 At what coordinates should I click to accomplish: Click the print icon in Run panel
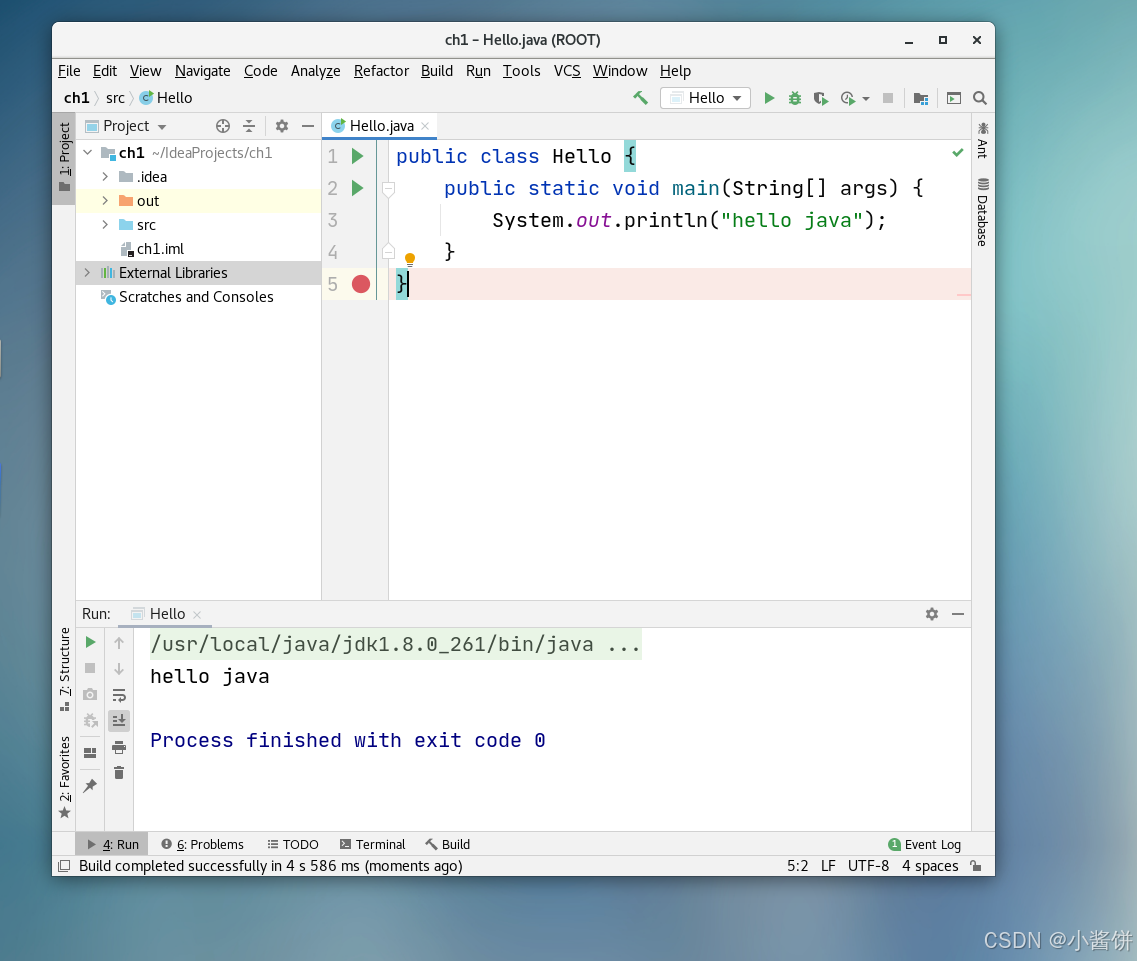tap(119, 747)
